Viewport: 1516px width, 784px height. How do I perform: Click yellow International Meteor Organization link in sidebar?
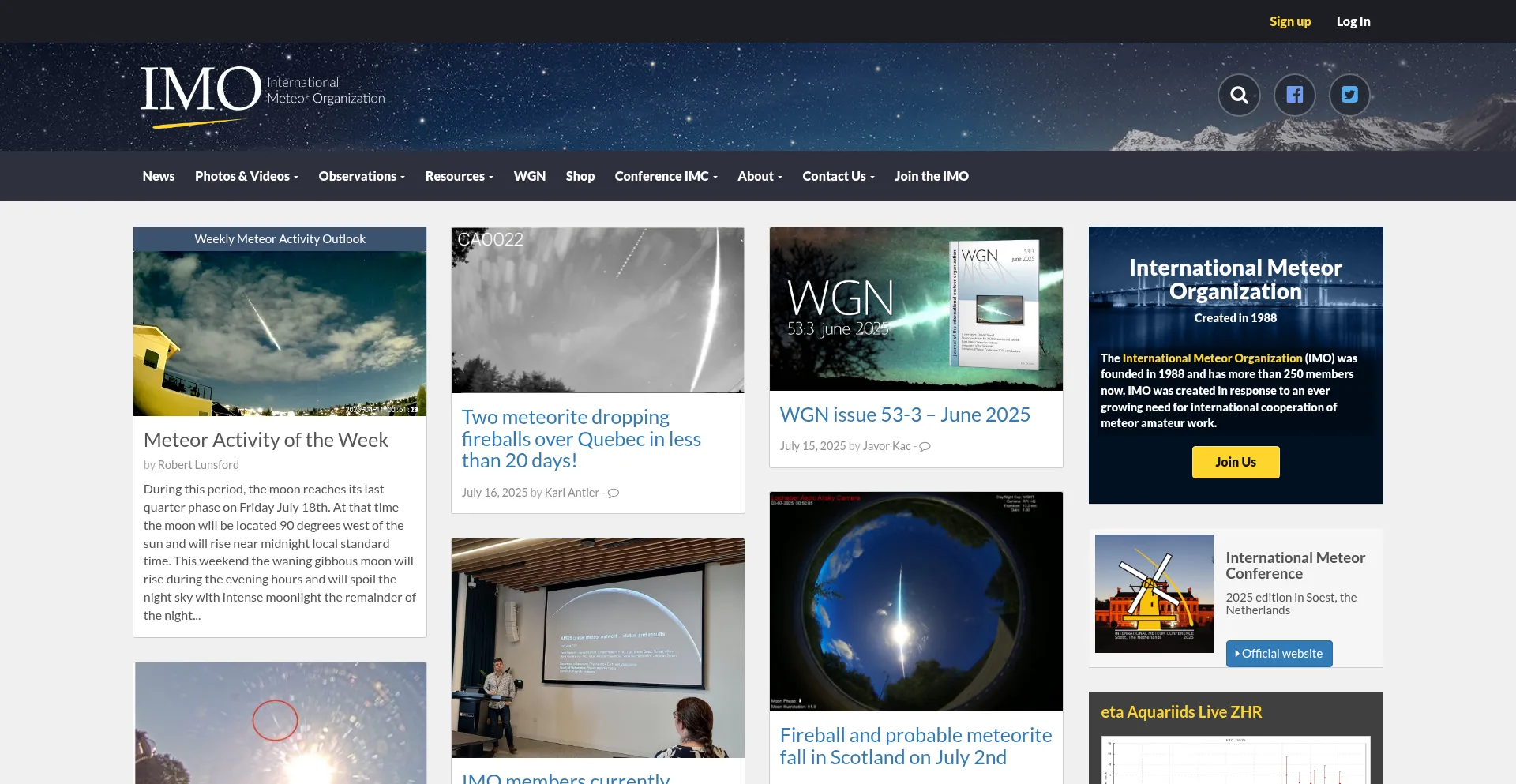pyautogui.click(x=1212, y=358)
